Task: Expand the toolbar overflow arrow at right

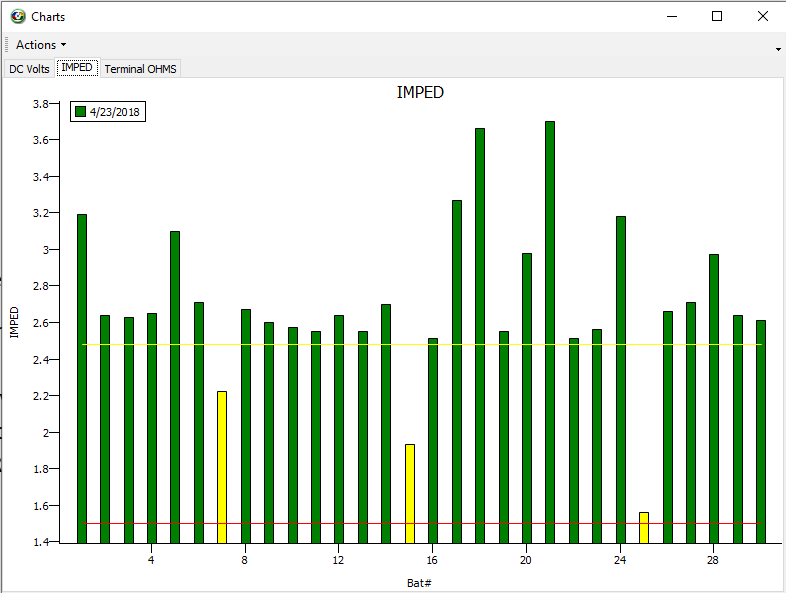Action: coord(778,48)
